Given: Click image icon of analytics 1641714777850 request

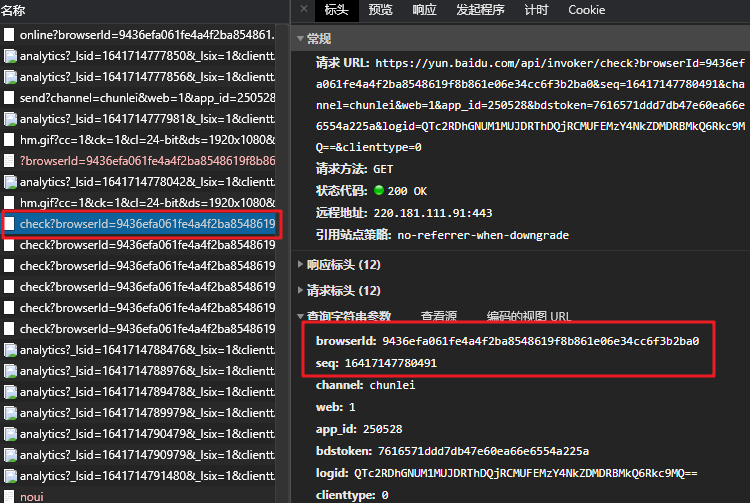Looking at the screenshot, I should (10, 56).
